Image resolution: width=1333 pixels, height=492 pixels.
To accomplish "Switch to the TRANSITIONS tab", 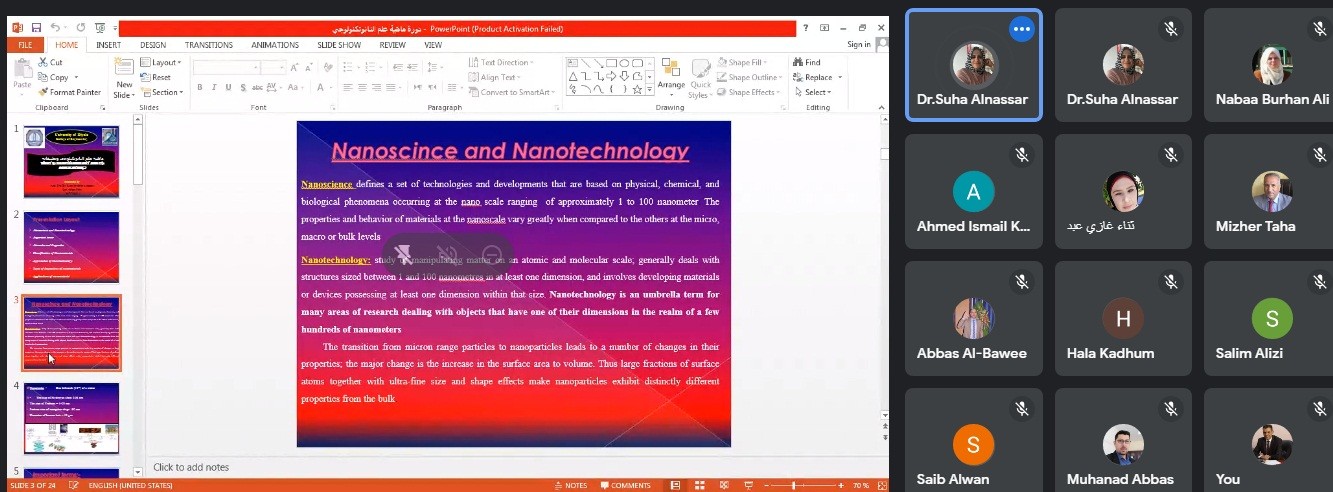I will [209, 45].
